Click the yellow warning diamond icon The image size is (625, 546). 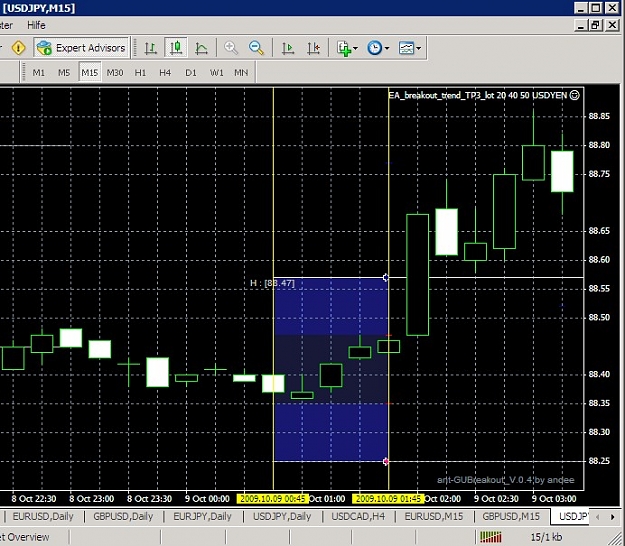click(18, 48)
